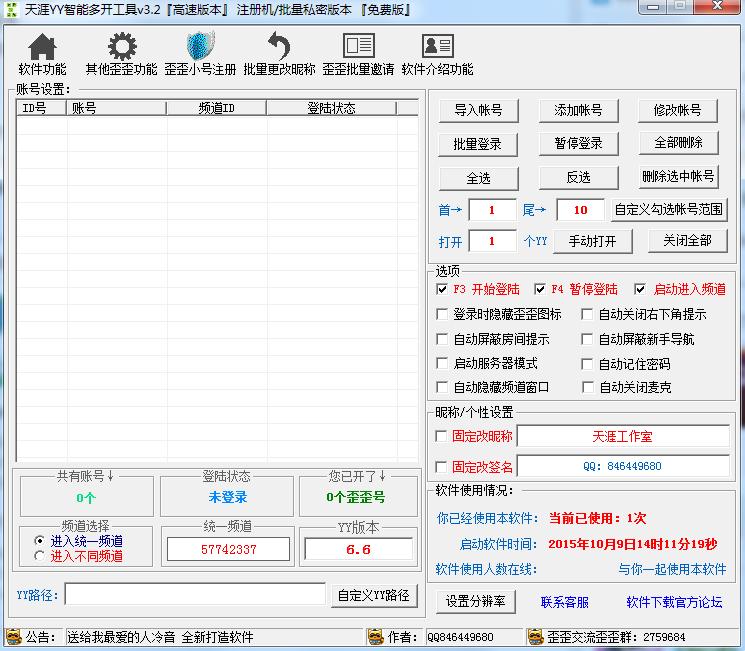Check the 固定改昵称 option
Viewport: 745px width, 651px height.
(442, 436)
